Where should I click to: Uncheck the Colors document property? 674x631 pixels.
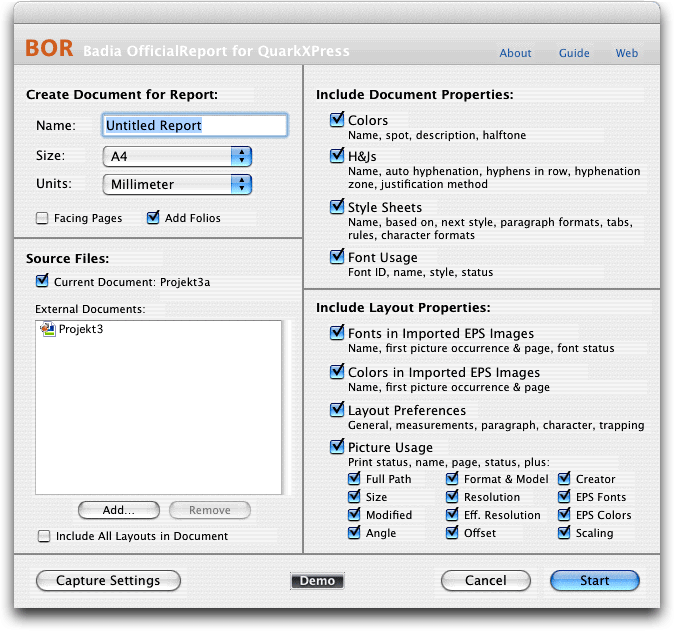coord(337,119)
